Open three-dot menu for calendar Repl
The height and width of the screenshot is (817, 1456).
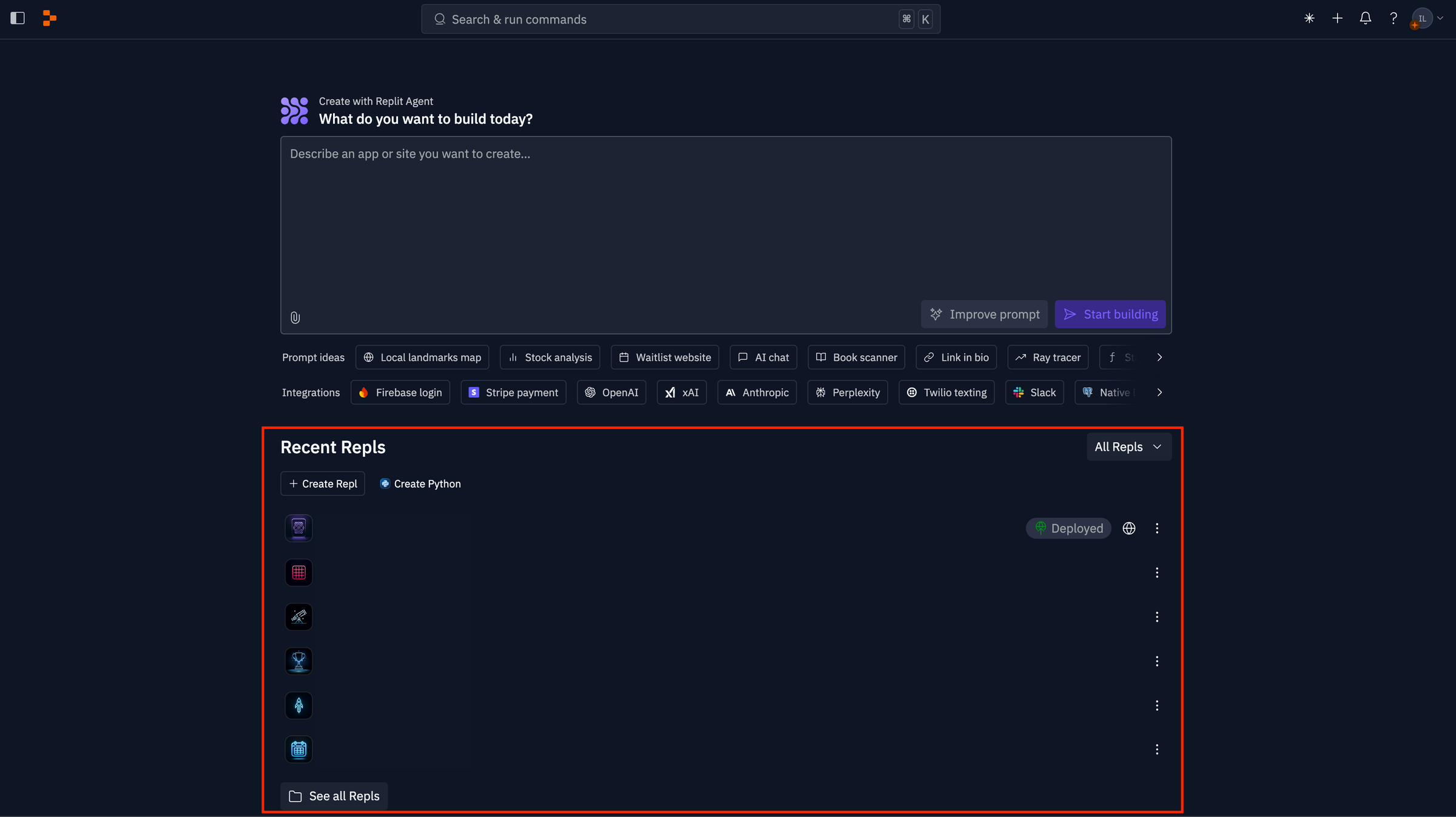pos(1157,750)
